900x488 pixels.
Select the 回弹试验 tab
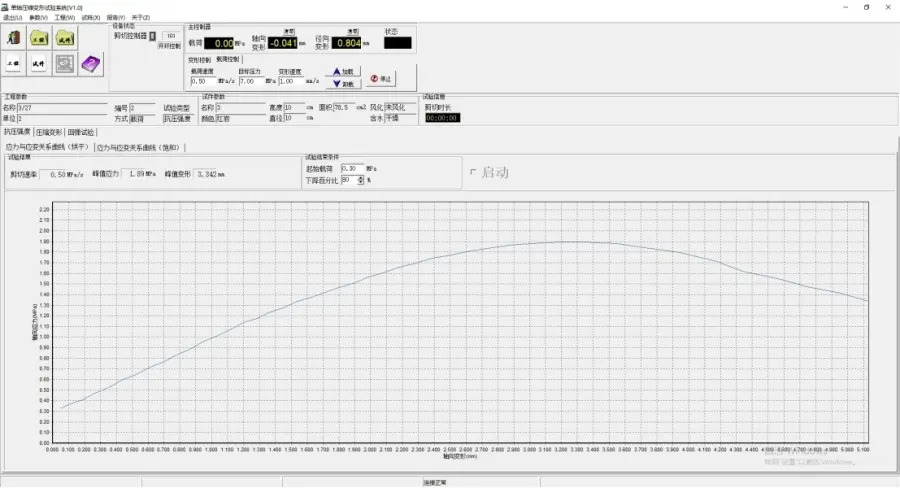coord(81,133)
